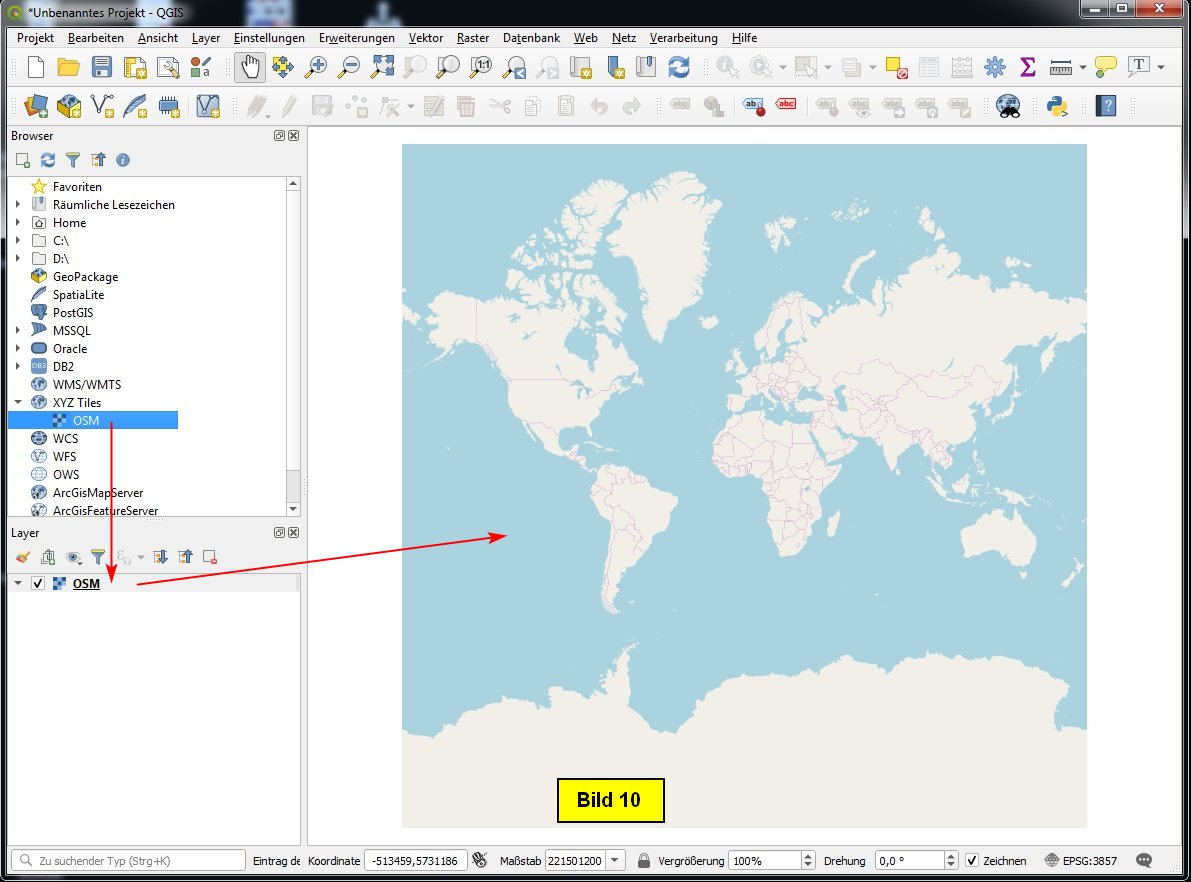The width and height of the screenshot is (1191, 882).
Task: Open the Einstellungen menu
Action: pyautogui.click(x=269, y=38)
